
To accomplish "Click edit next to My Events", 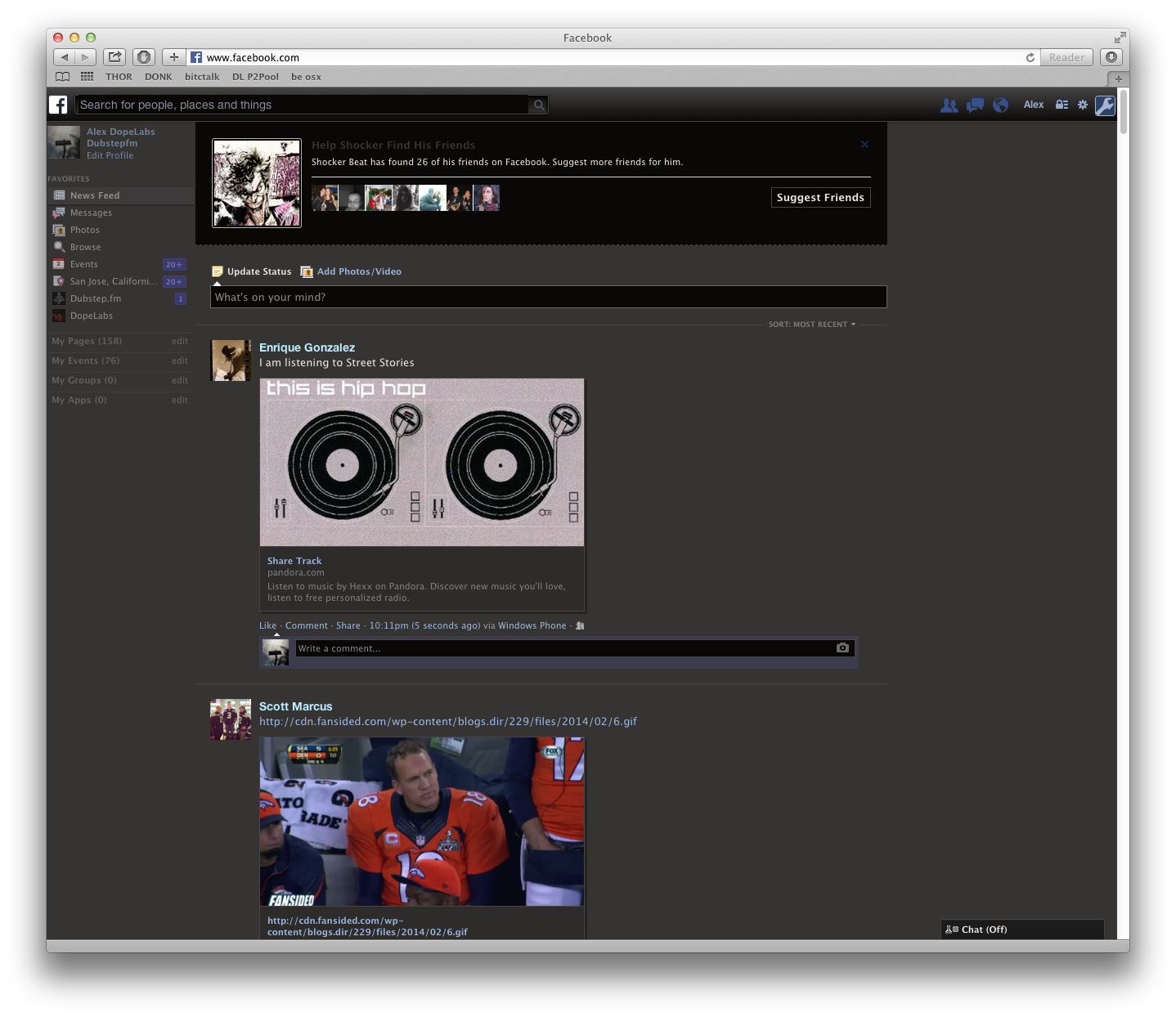I will (180, 361).
